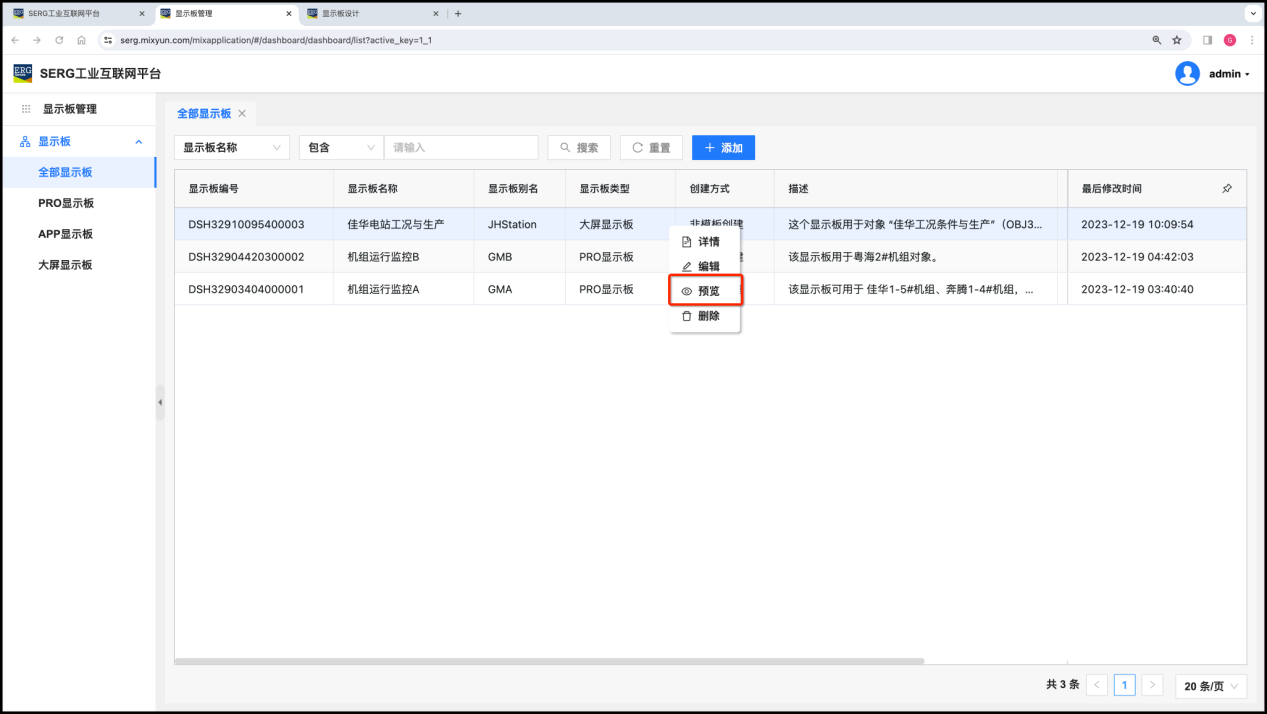Screen dimensions: 1267x714
Task: Click the sidebar collapse handle arrow
Action: [x=160, y=402]
